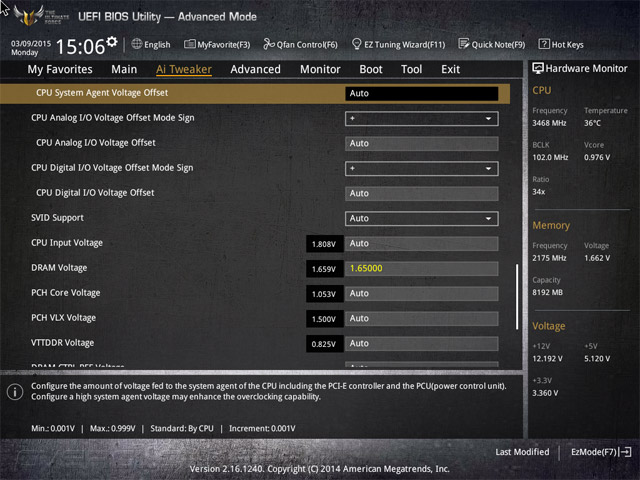Image resolution: width=640 pixels, height=480 pixels.
Task: Go to the Tool tab
Action: point(411,69)
